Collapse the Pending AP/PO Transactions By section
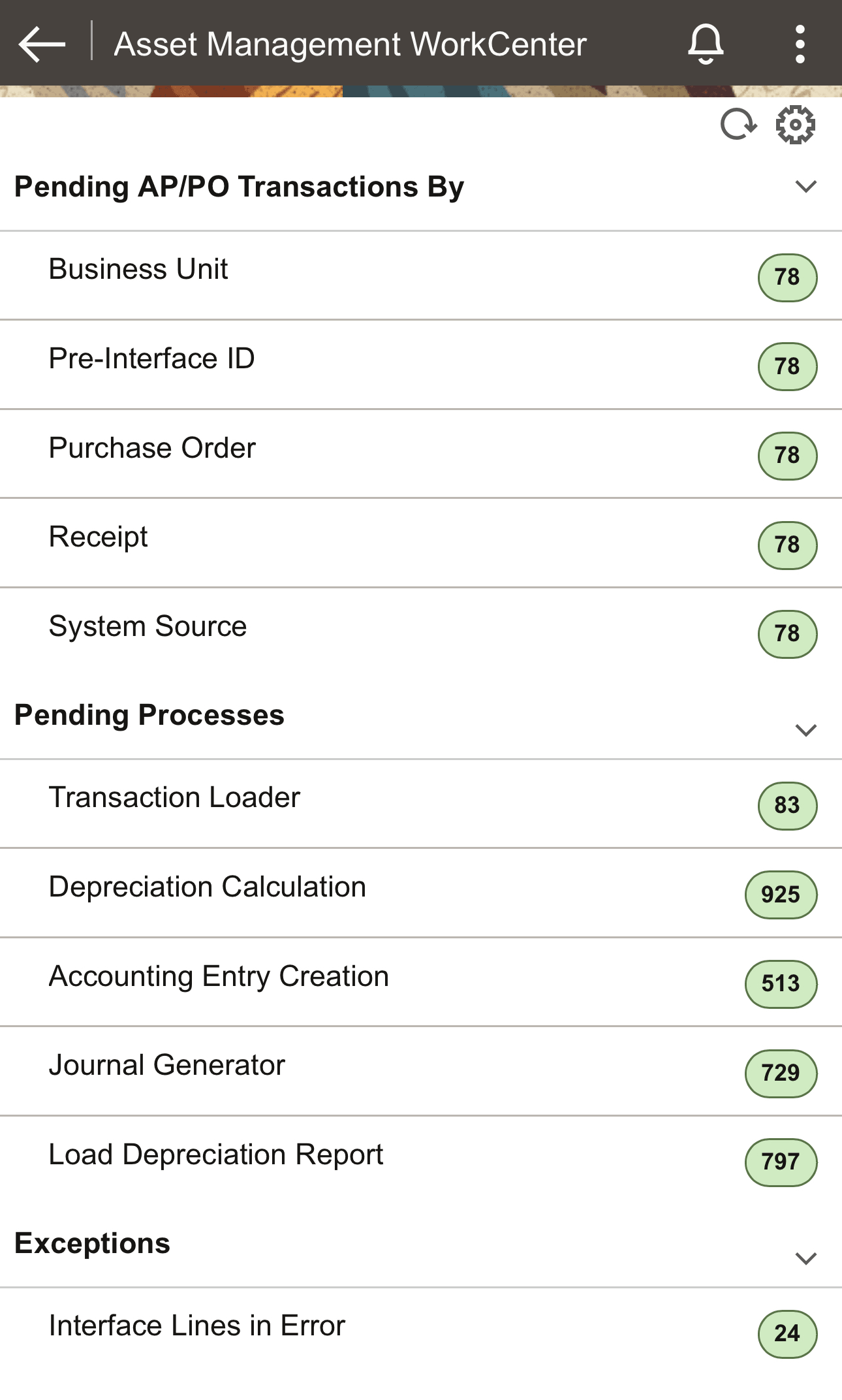Viewport: 842px width, 1400px height. pos(805,186)
